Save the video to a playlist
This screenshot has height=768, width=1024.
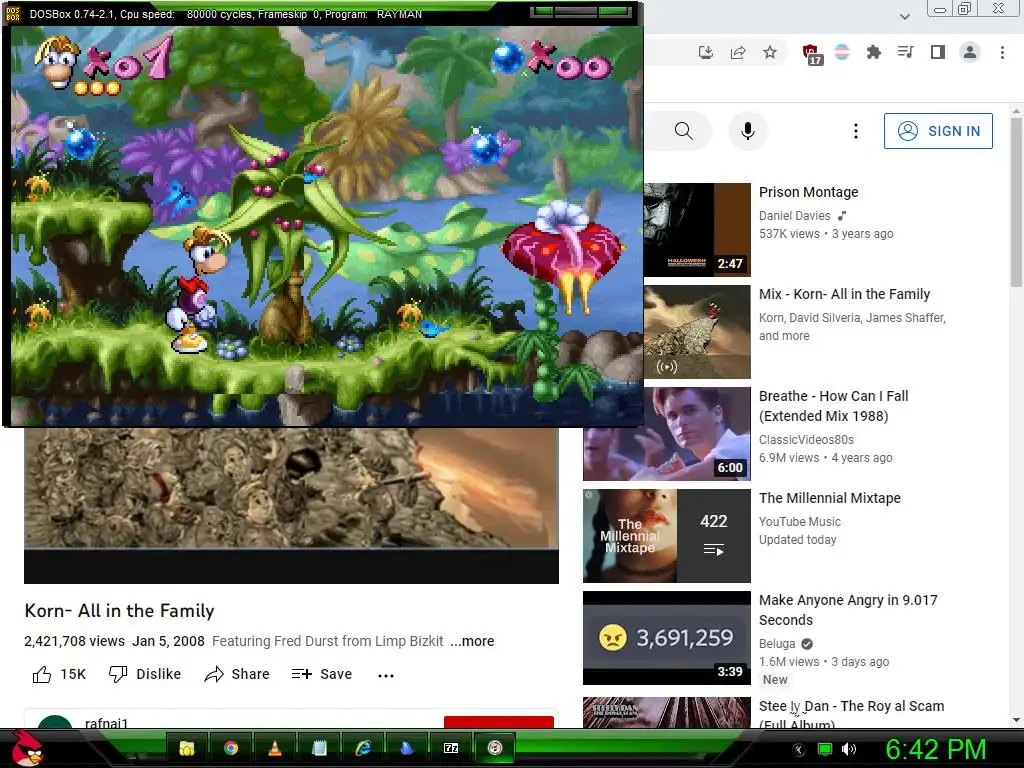[322, 674]
